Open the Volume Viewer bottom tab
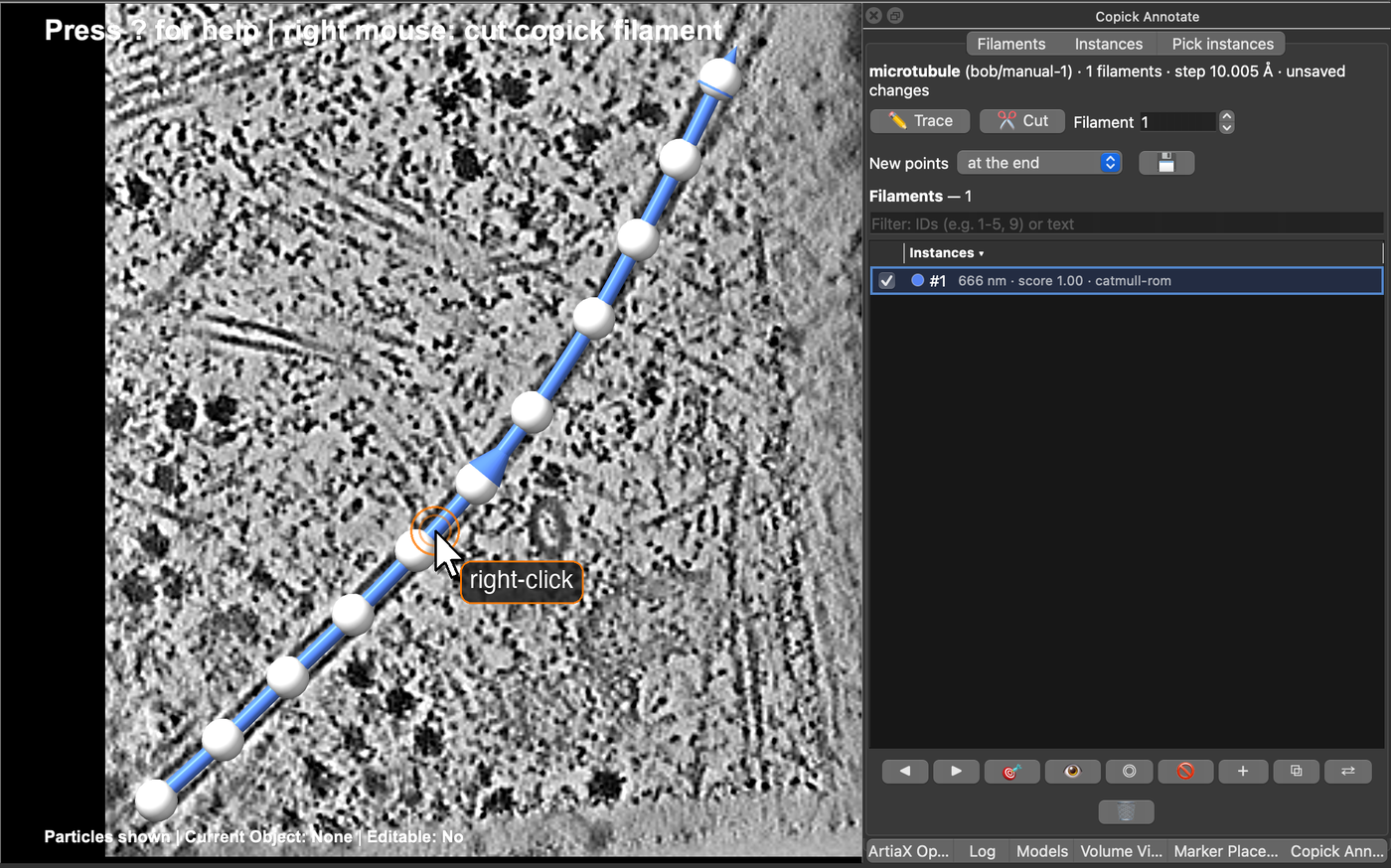1391x868 pixels. [1121, 851]
